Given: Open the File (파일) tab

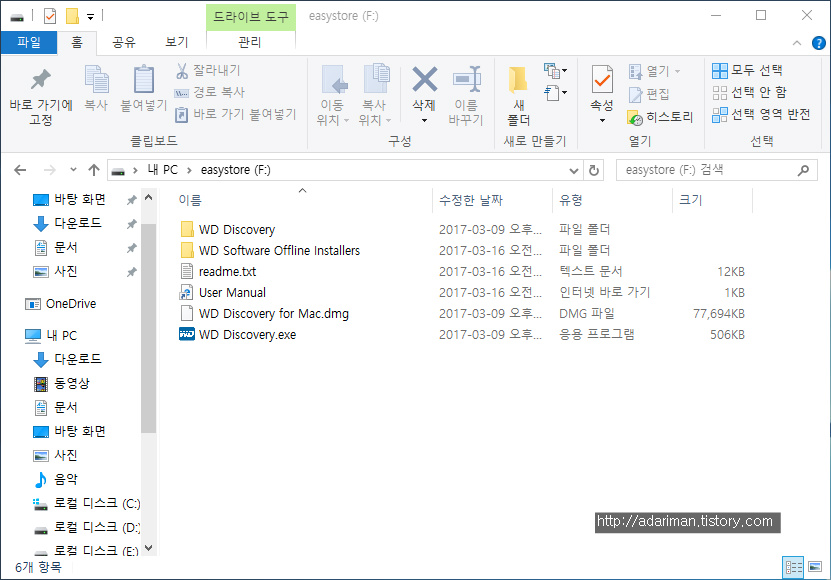Looking at the screenshot, I should [29, 42].
